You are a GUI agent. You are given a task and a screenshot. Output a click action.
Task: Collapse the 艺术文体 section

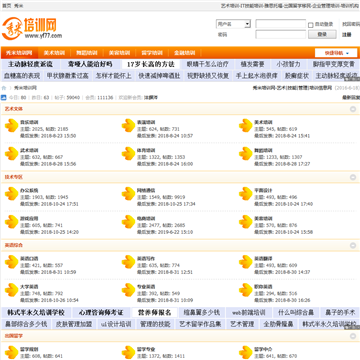[353, 109]
